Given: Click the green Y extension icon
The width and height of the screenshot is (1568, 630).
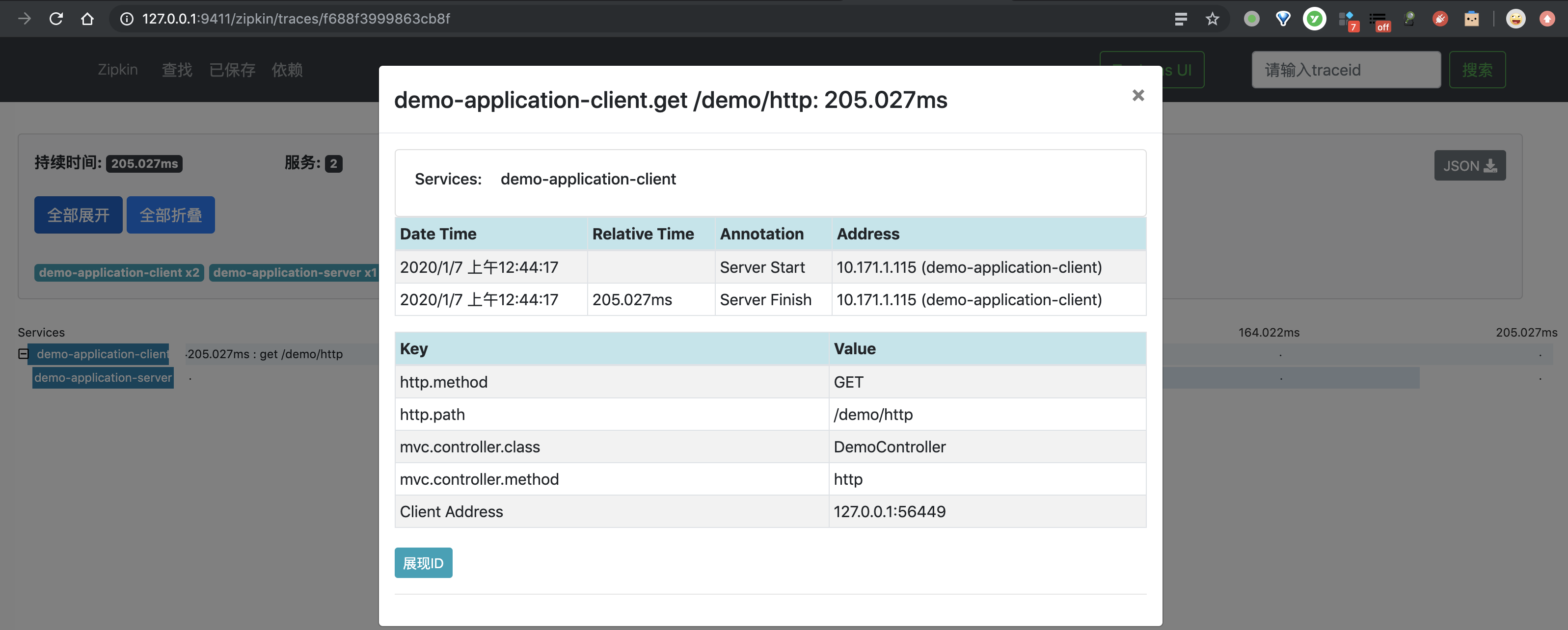Looking at the screenshot, I should click(x=1314, y=19).
